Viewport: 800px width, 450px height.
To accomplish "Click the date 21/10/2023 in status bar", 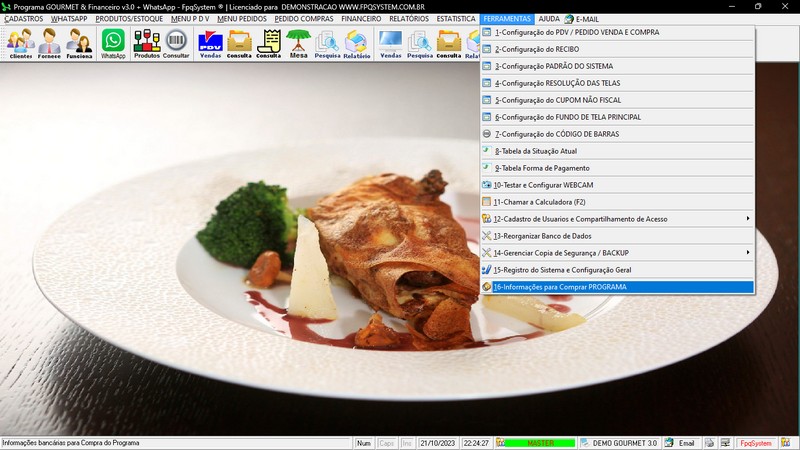I will [437, 443].
